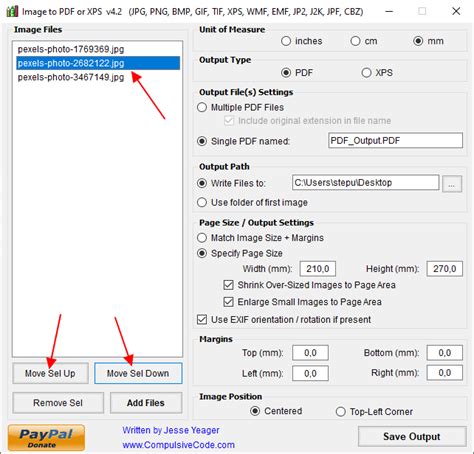This screenshot has height=454, width=474.
Task: Click the Bottom (mm) margin field
Action: click(445, 353)
